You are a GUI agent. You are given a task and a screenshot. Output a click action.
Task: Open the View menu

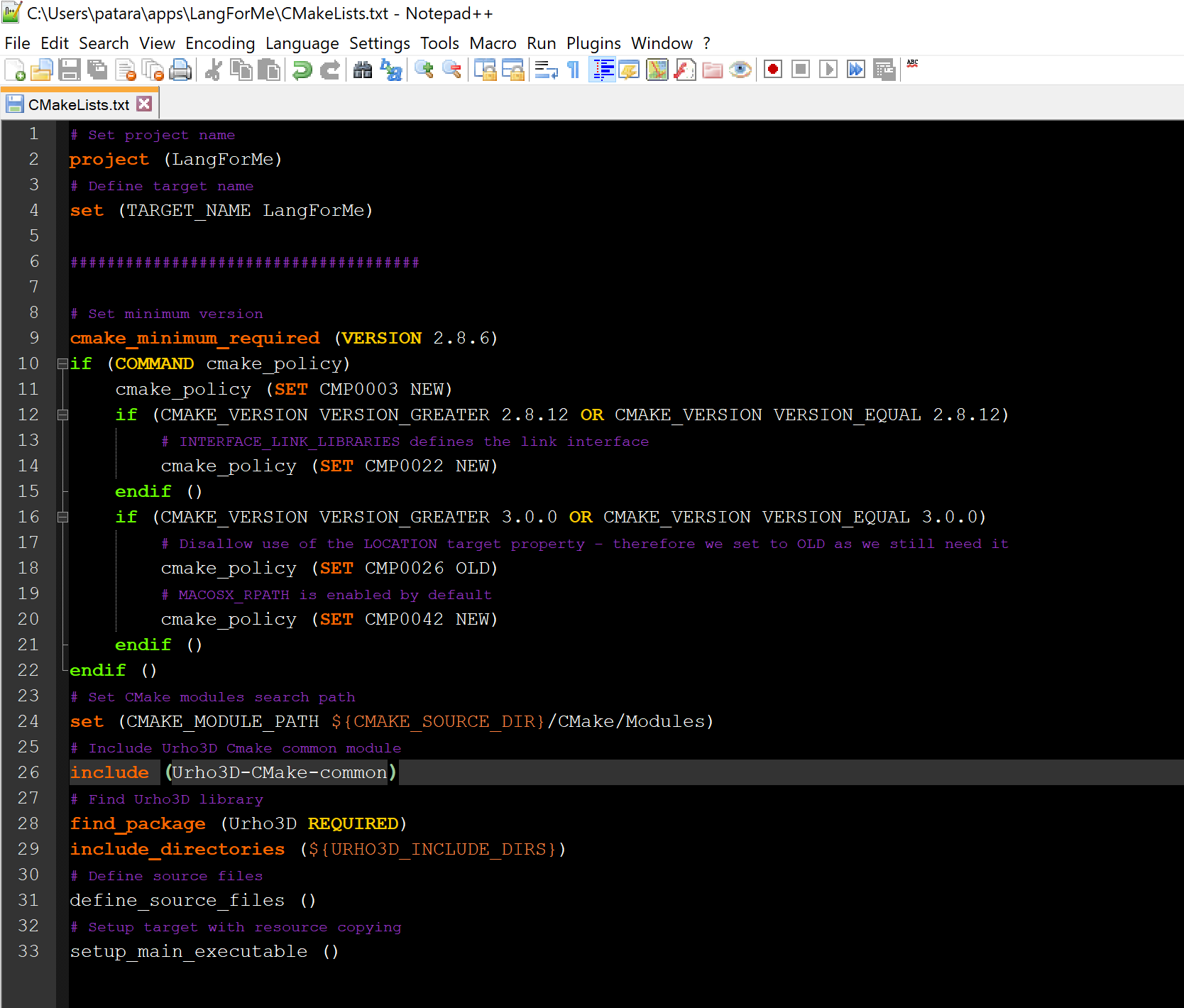157,43
